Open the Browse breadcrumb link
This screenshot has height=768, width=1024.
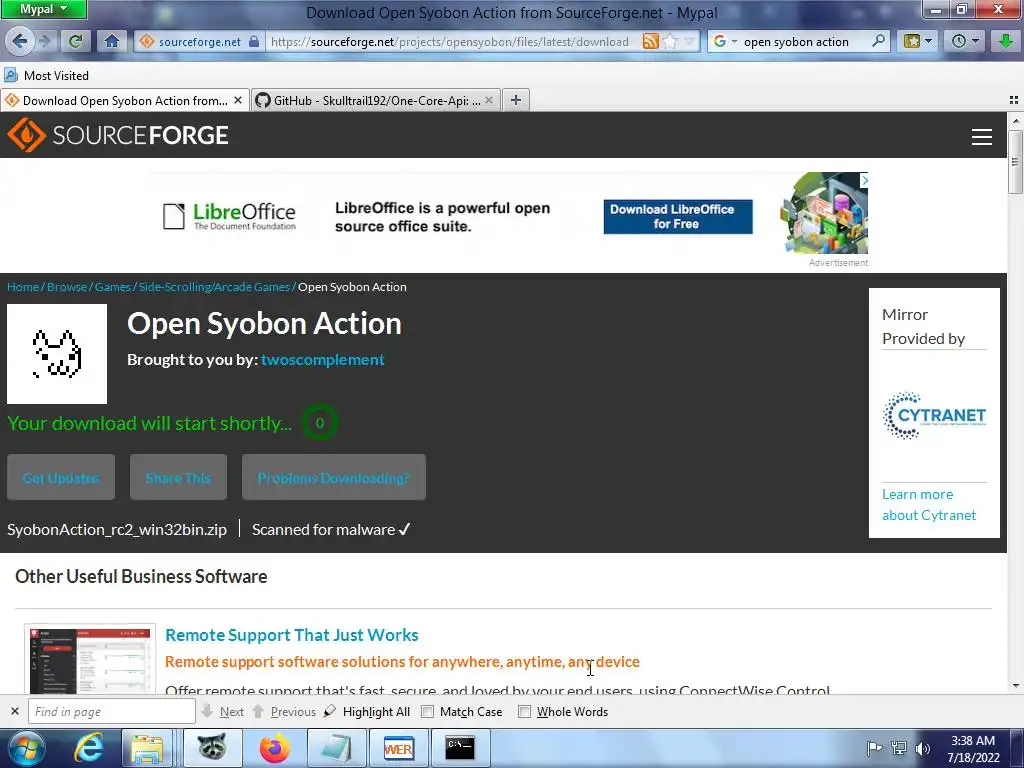pyautogui.click(x=67, y=287)
